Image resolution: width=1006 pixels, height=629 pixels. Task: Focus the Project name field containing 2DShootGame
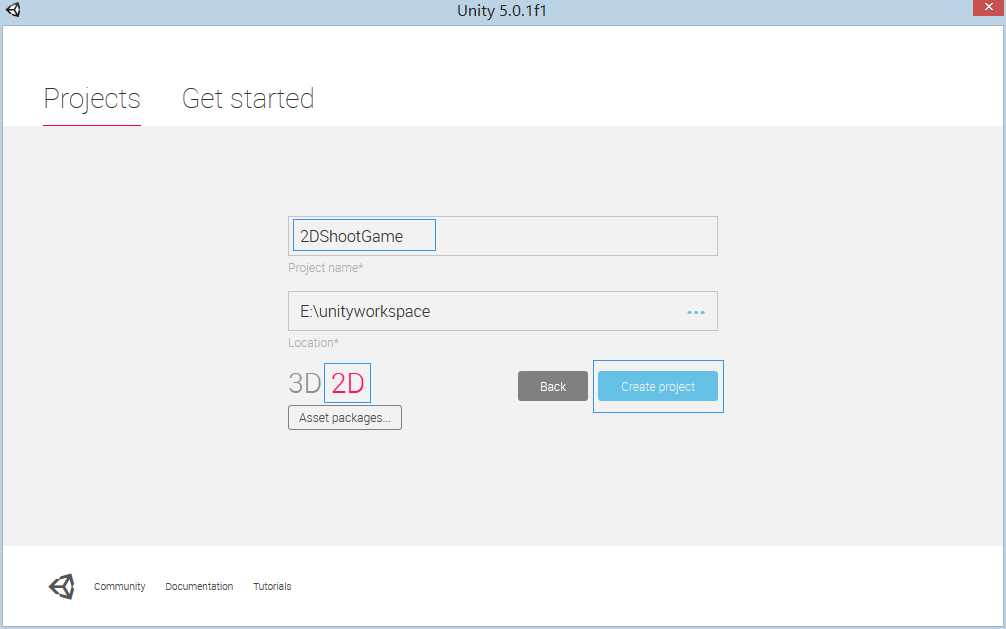click(x=503, y=236)
